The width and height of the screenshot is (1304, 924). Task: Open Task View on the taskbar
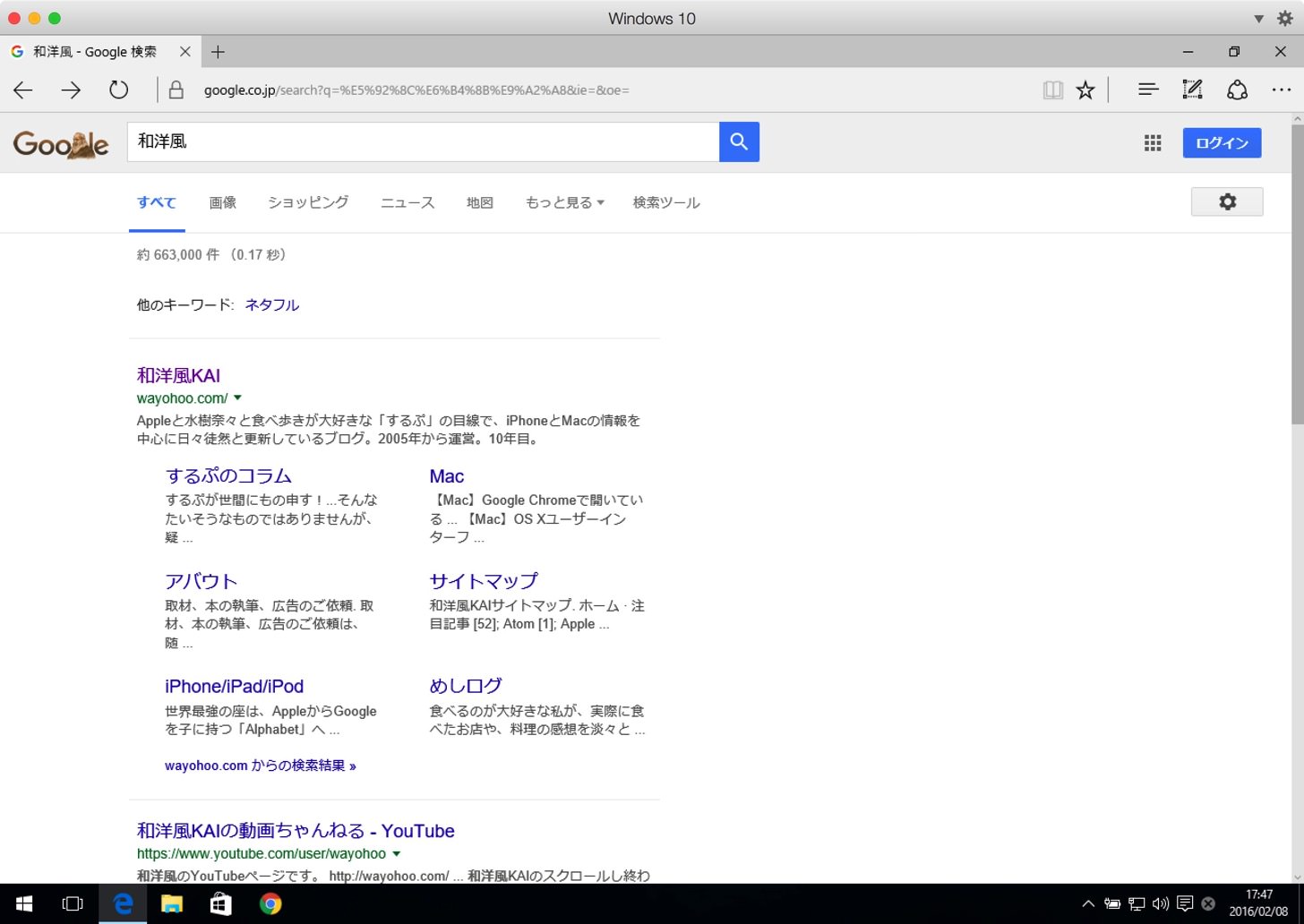tap(73, 904)
